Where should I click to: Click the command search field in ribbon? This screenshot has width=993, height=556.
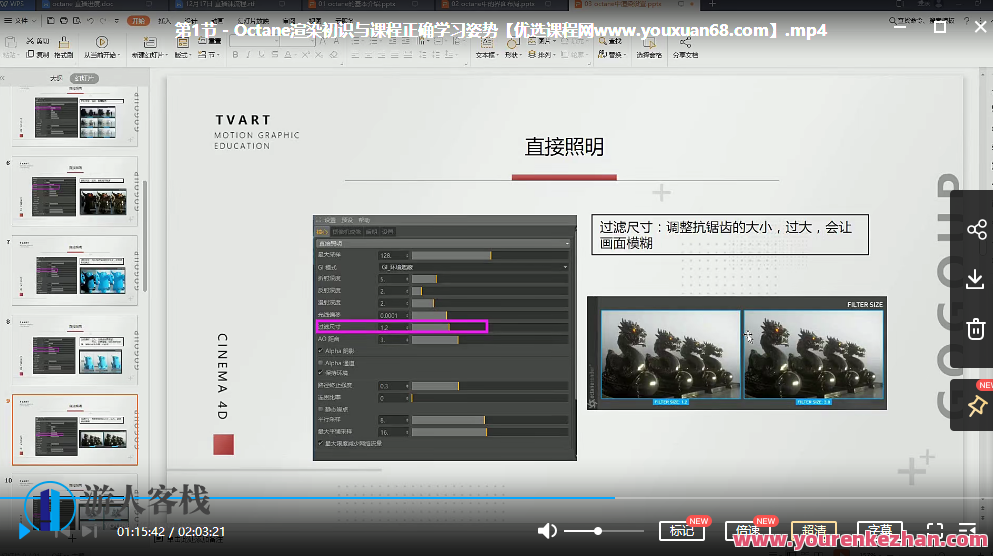click(x=921, y=21)
